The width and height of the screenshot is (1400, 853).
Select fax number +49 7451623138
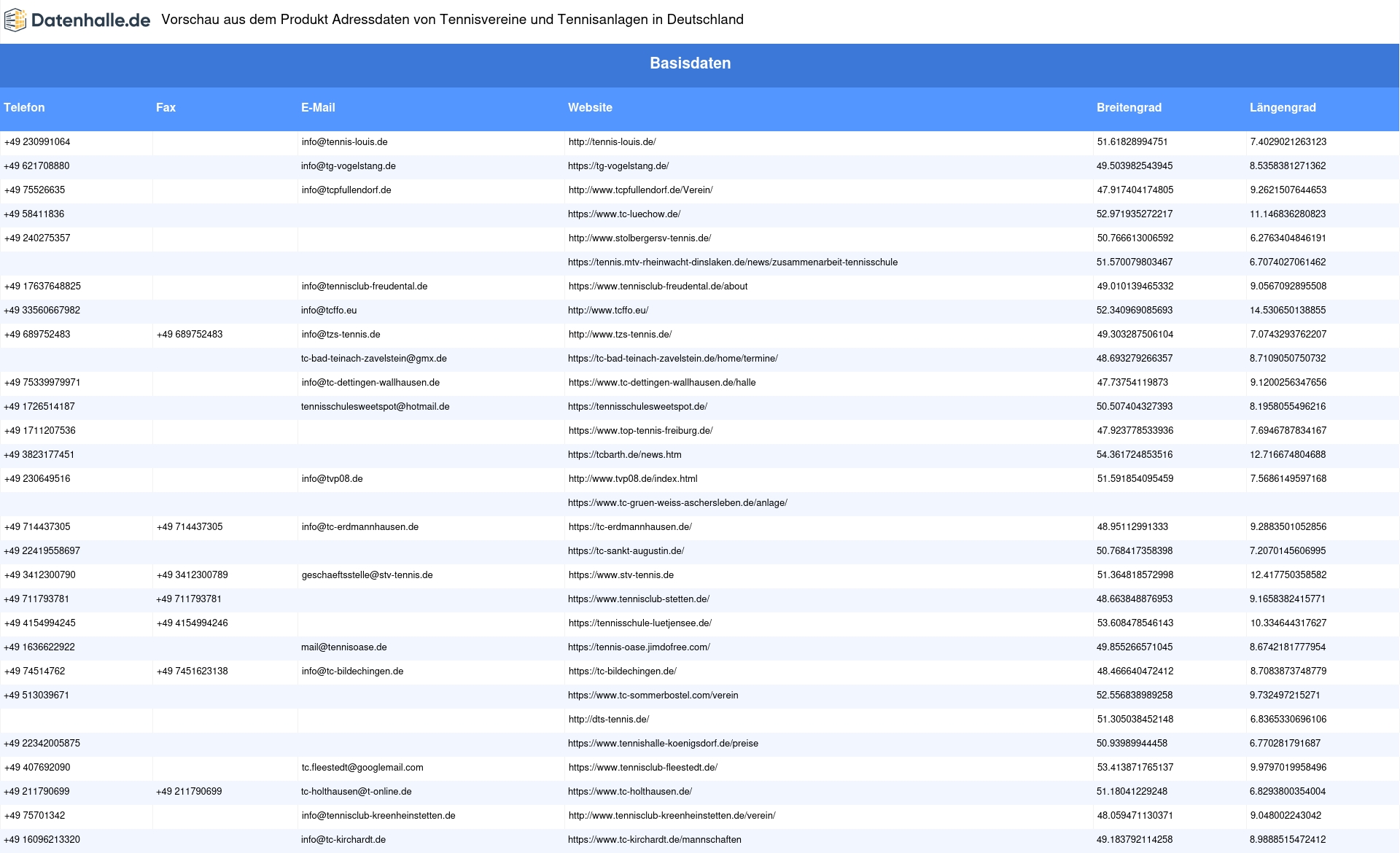[192, 671]
